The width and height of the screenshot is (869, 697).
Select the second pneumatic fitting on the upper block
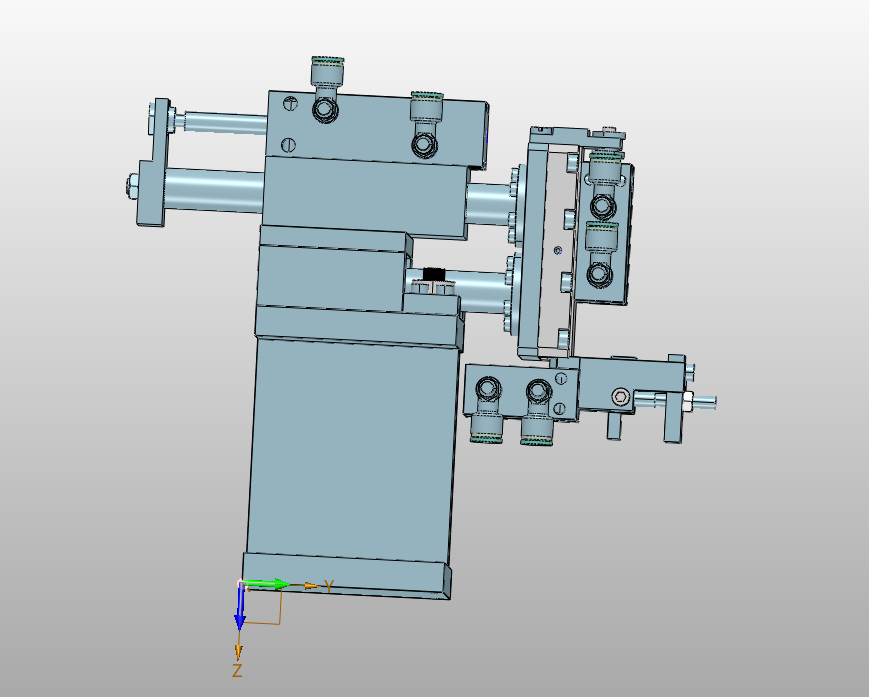tap(426, 125)
